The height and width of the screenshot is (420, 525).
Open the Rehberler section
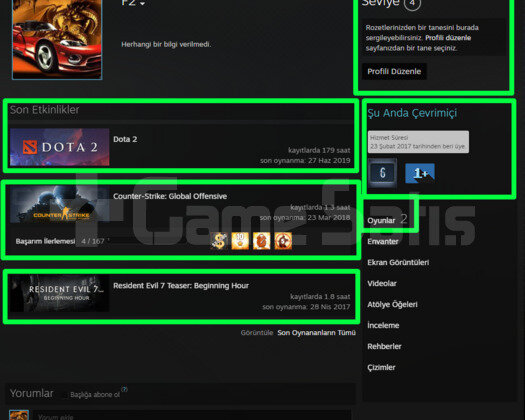[384, 346]
